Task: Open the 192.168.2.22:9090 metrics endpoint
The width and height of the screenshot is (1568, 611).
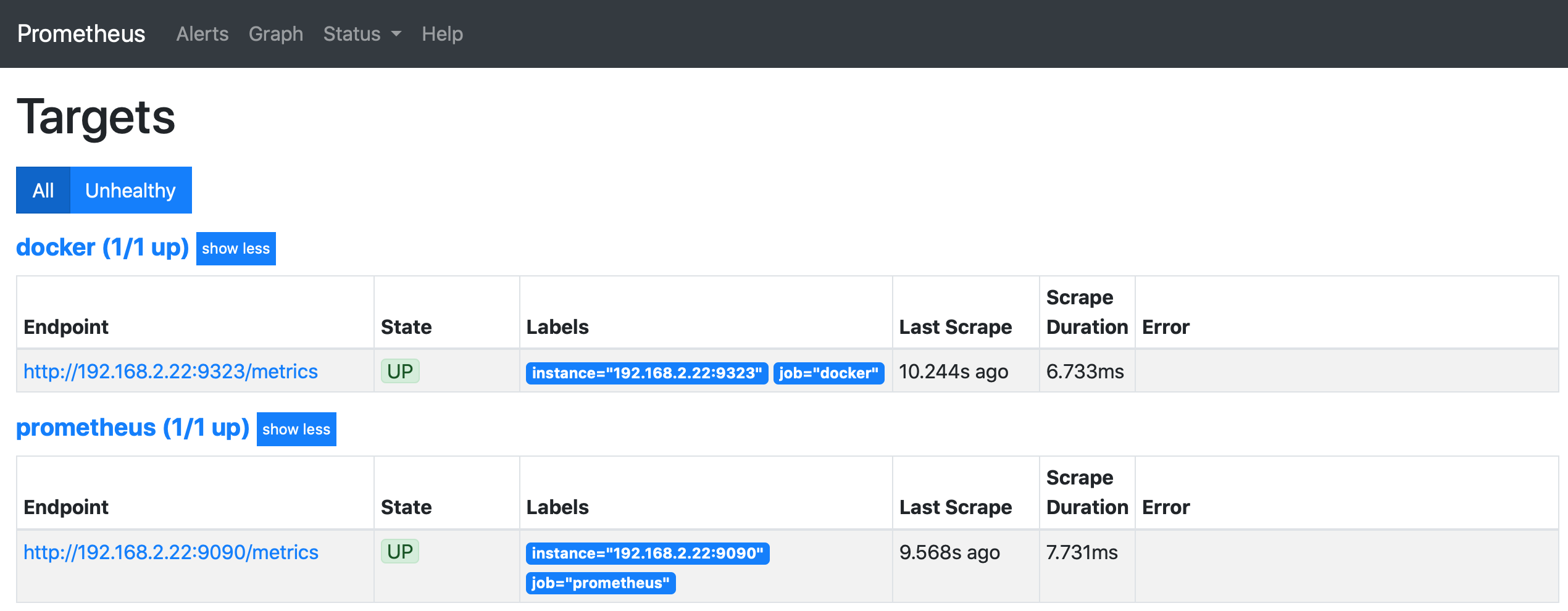Action: click(171, 552)
